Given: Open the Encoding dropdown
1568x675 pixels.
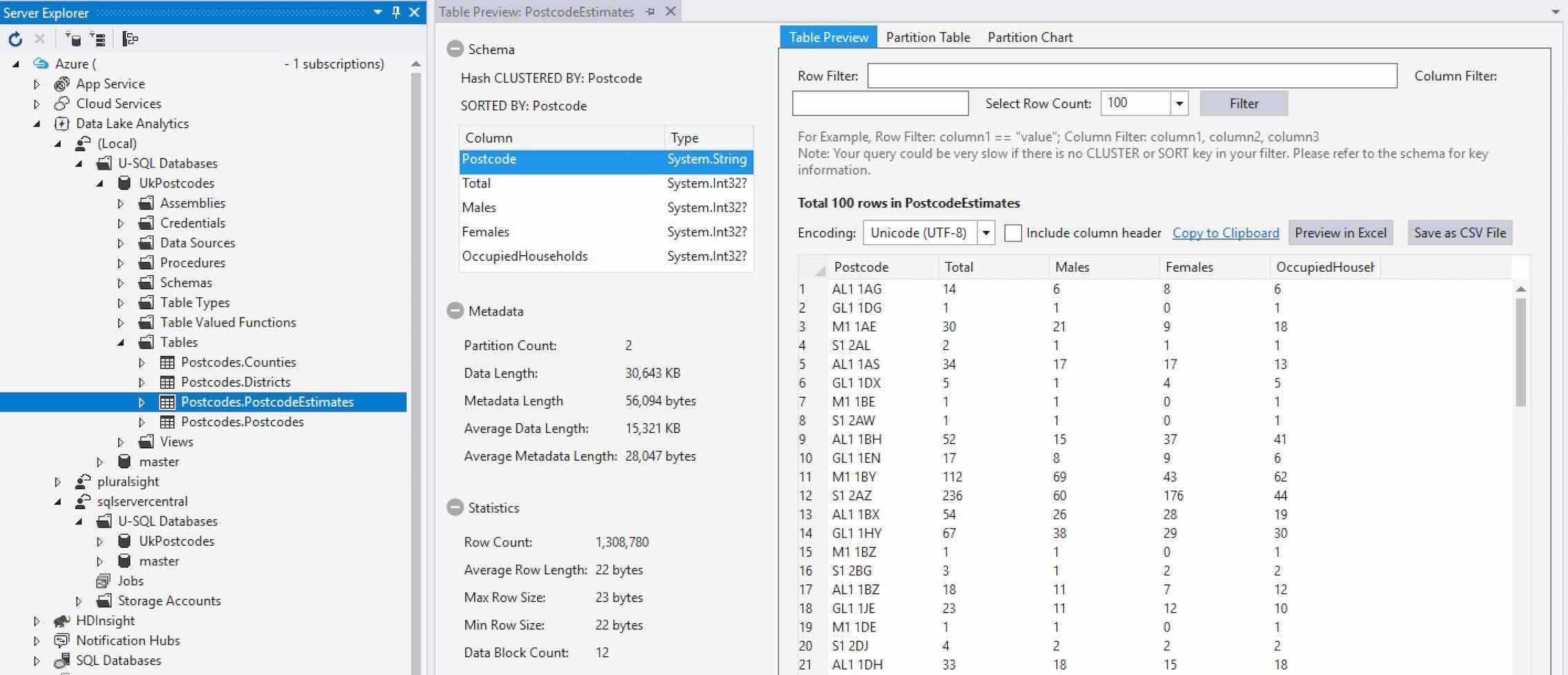Looking at the screenshot, I should pos(986,233).
